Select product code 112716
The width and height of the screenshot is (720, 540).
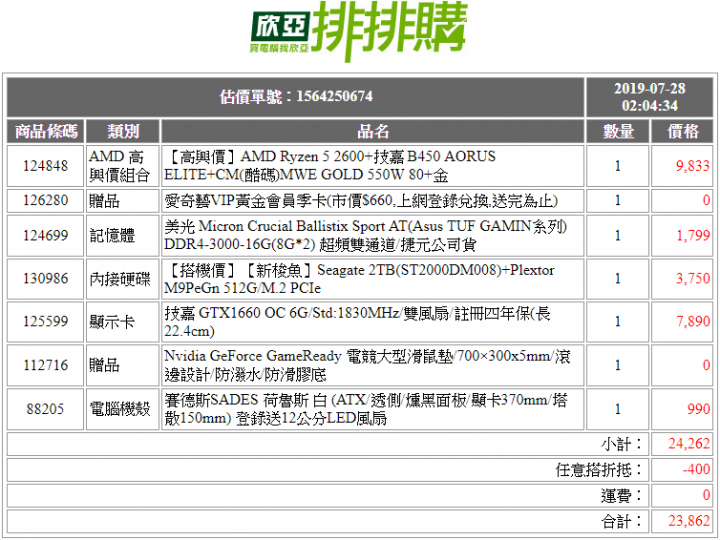(x=45, y=366)
